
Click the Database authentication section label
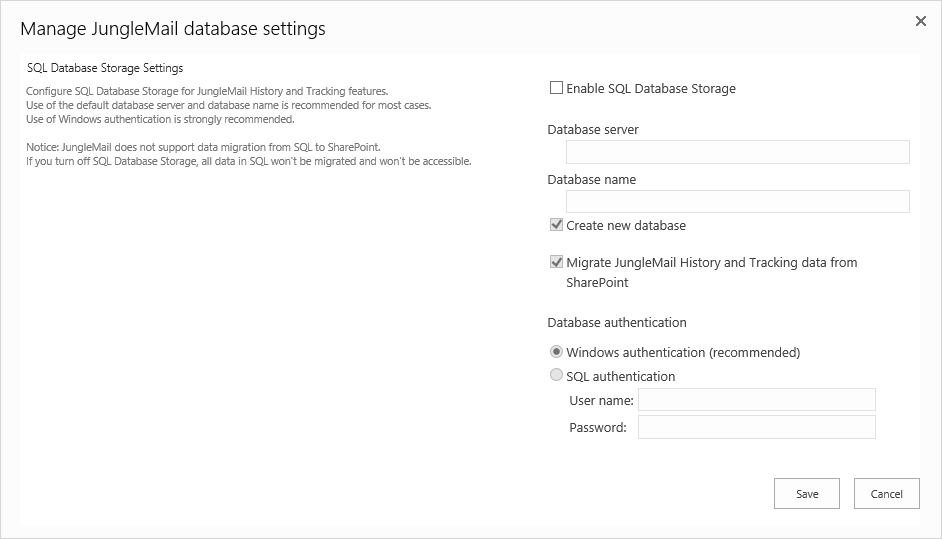click(617, 323)
